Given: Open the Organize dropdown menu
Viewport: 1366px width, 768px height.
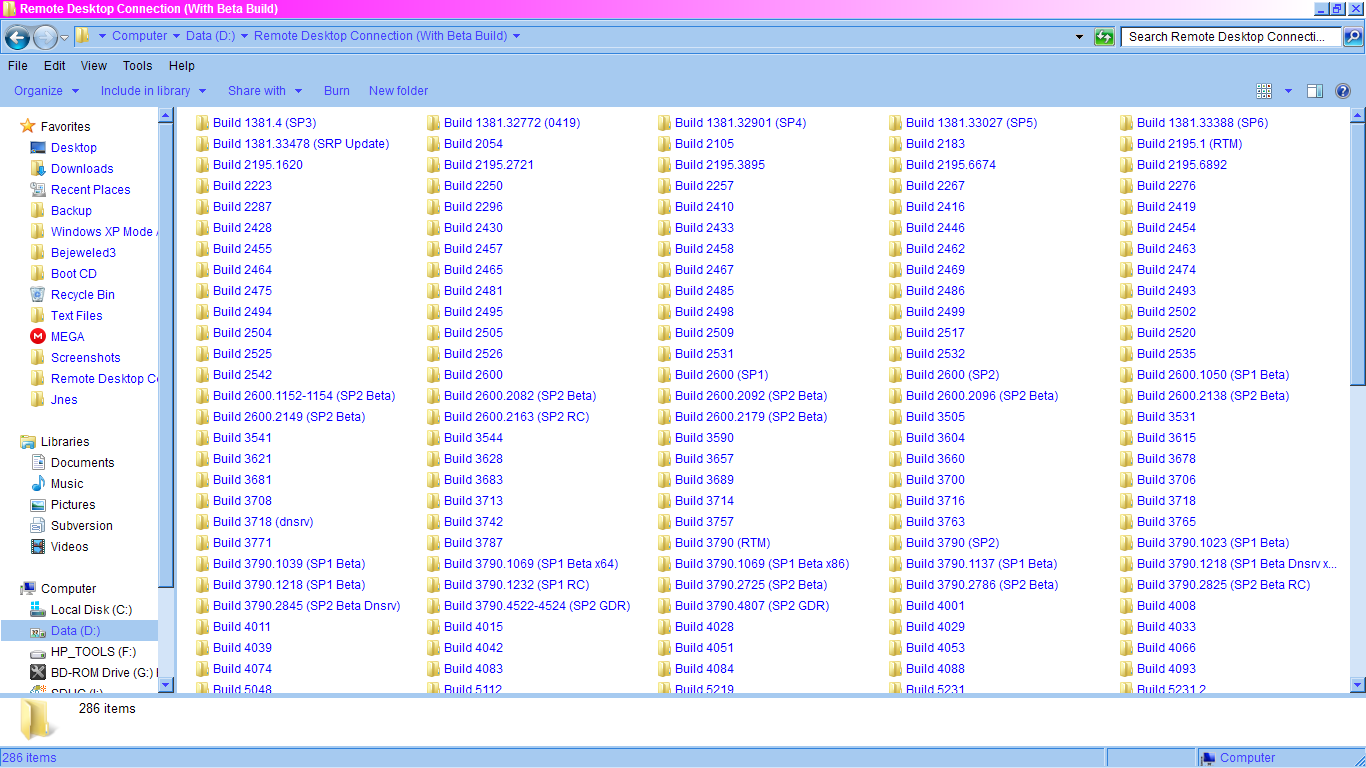Looking at the screenshot, I should (46, 91).
